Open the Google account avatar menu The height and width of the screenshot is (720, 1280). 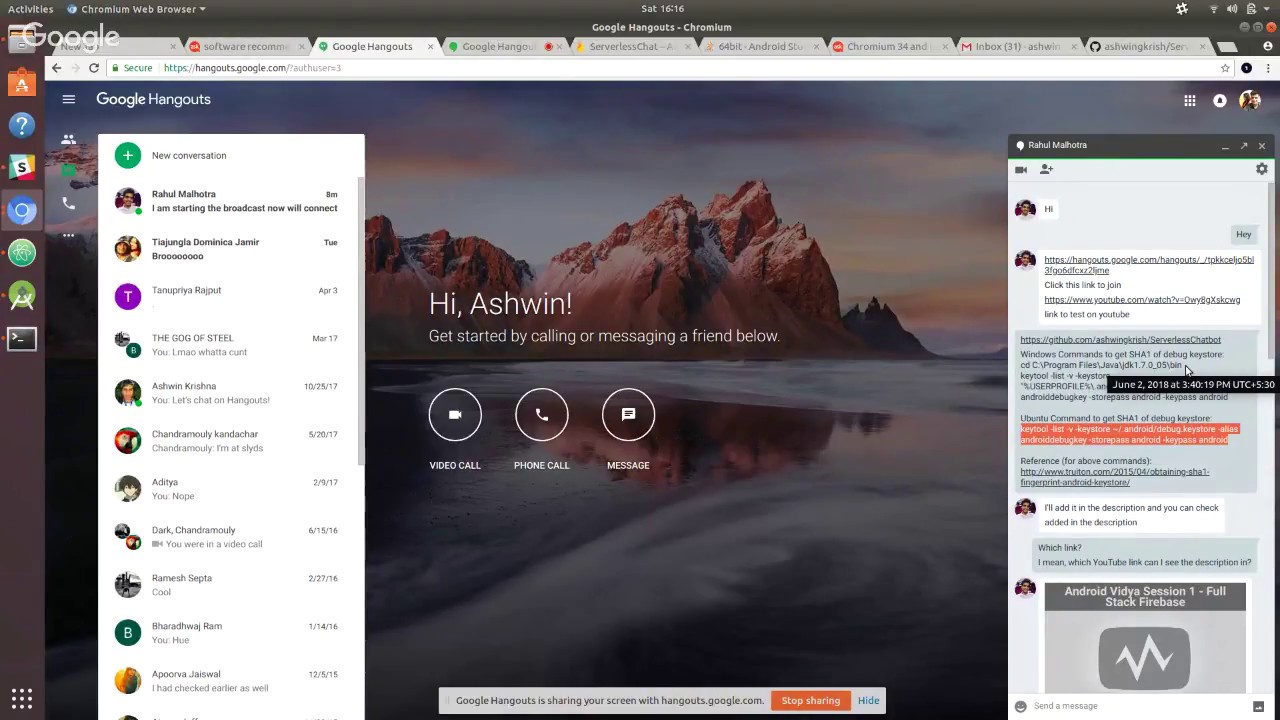[x=1250, y=100]
